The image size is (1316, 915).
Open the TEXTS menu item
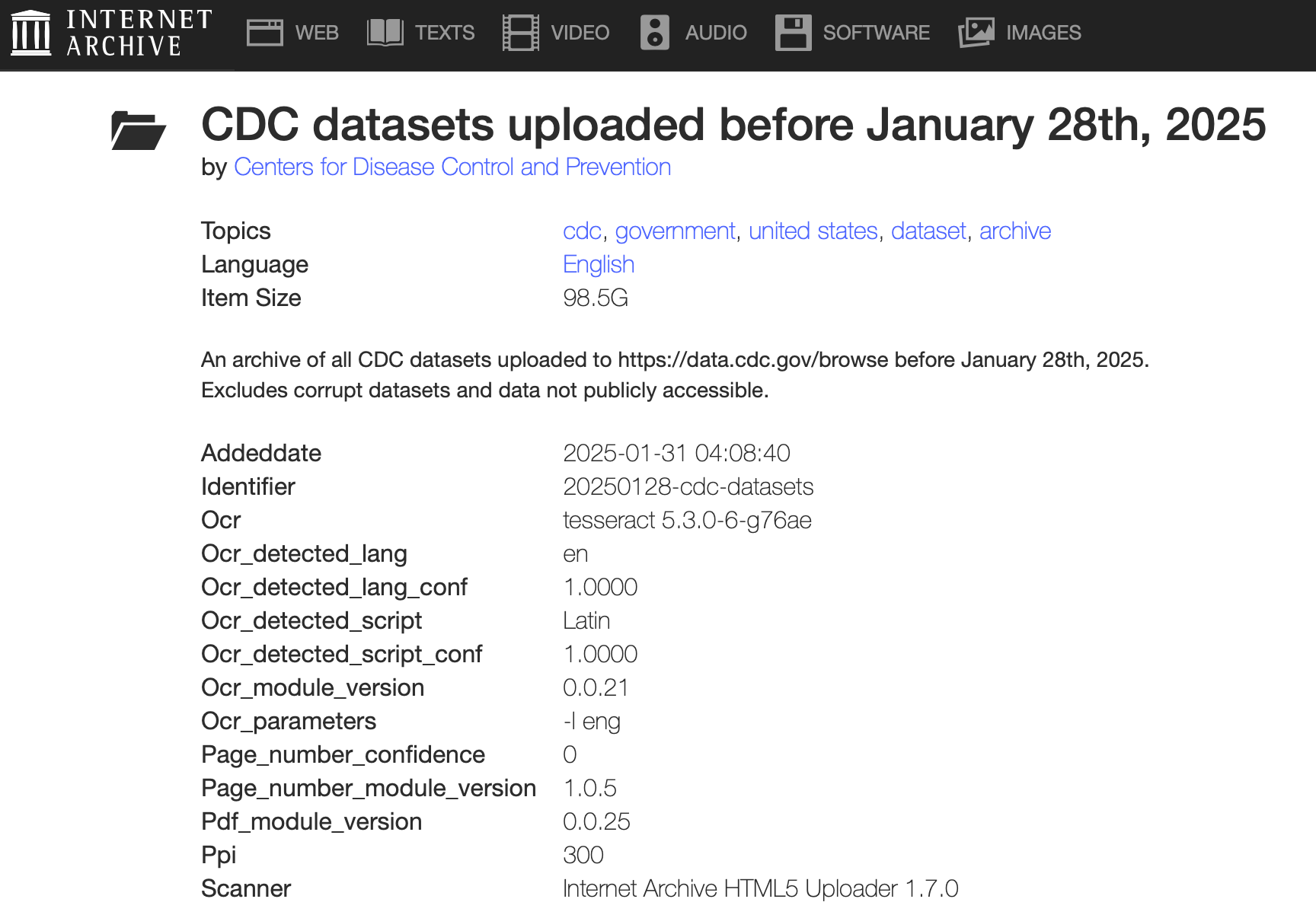coord(445,33)
